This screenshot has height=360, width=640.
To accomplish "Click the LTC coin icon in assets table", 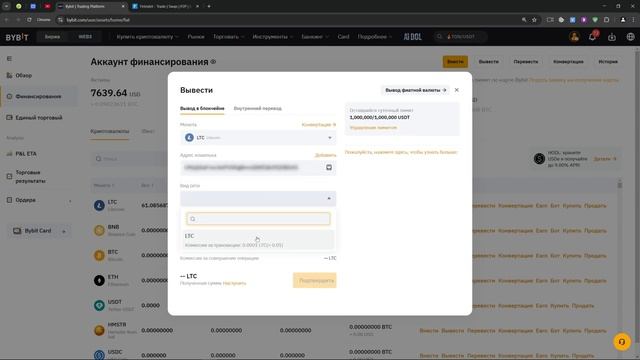I will 99,205.
